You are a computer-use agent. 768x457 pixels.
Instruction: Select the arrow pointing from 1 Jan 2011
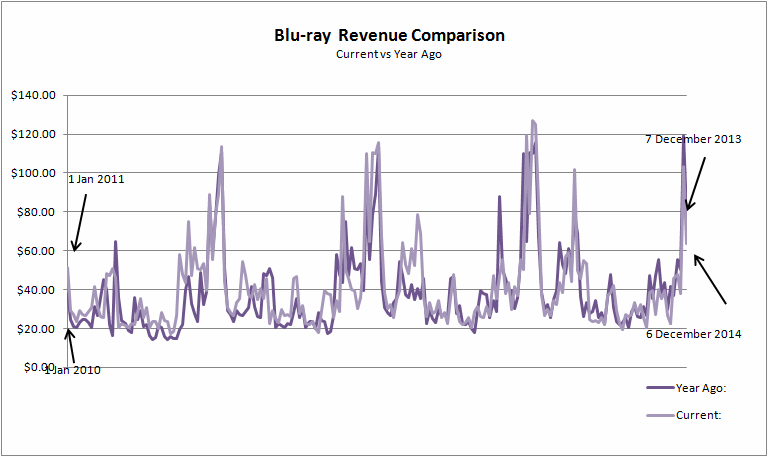tap(80, 222)
